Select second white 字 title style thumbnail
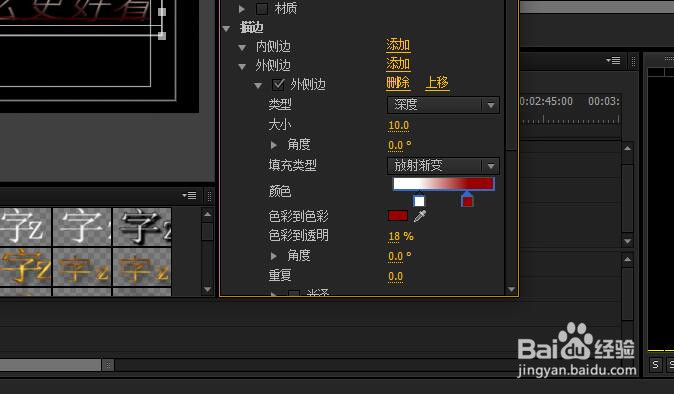Screen dimensions: 674x394 [82, 227]
